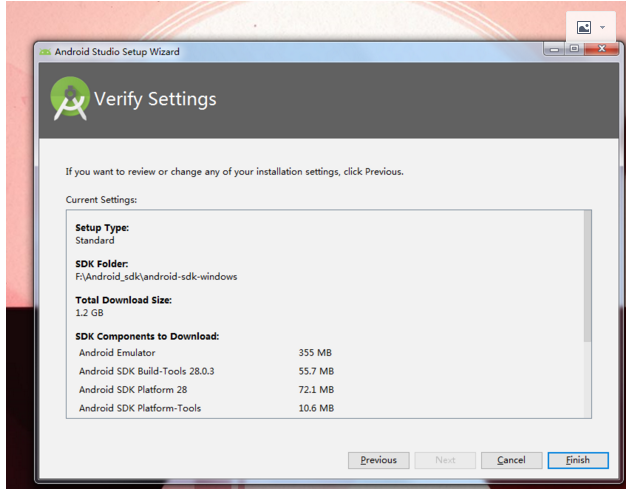Click the 'Standard' setup type value
The height and width of the screenshot is (490, 627).
pos(95,240)
